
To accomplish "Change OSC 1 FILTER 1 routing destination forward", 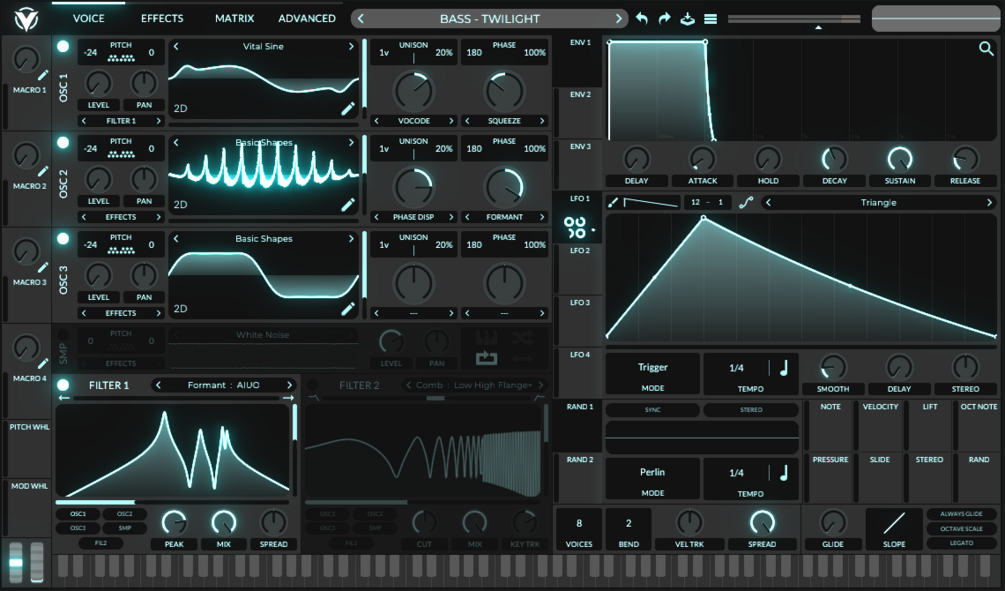I will click(158, 121).
